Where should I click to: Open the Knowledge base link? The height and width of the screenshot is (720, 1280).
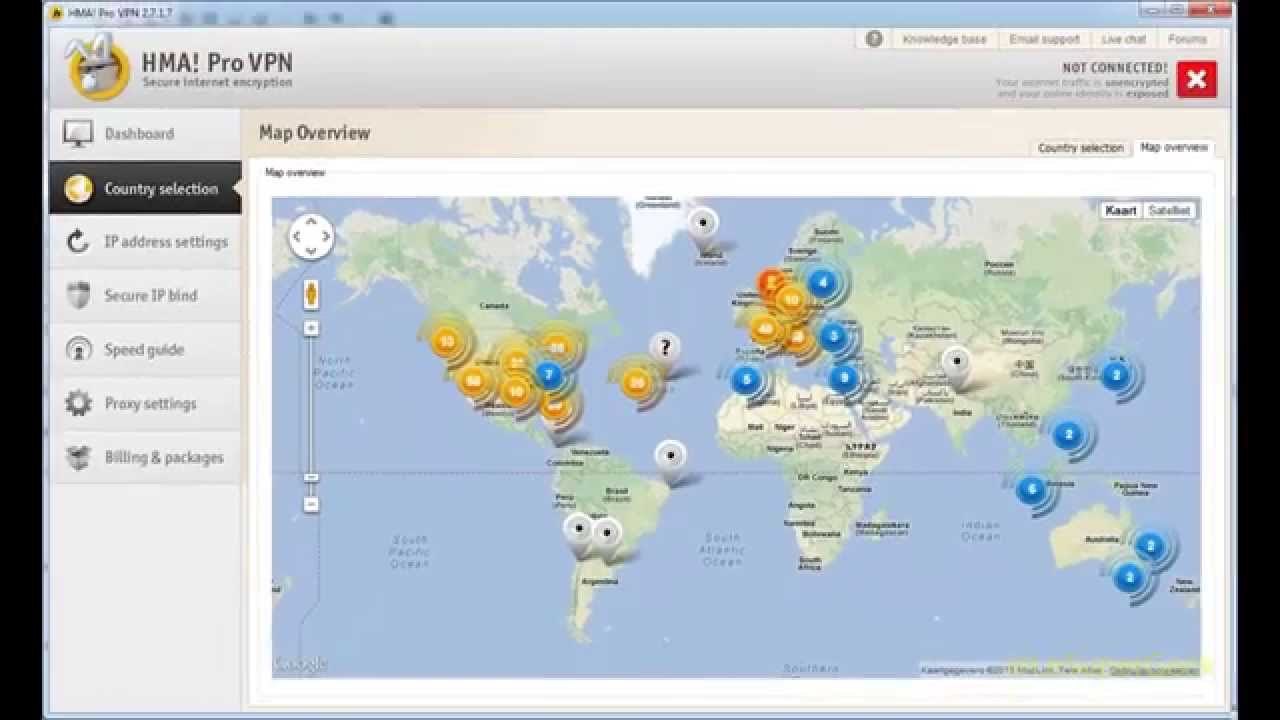(944, 39)
